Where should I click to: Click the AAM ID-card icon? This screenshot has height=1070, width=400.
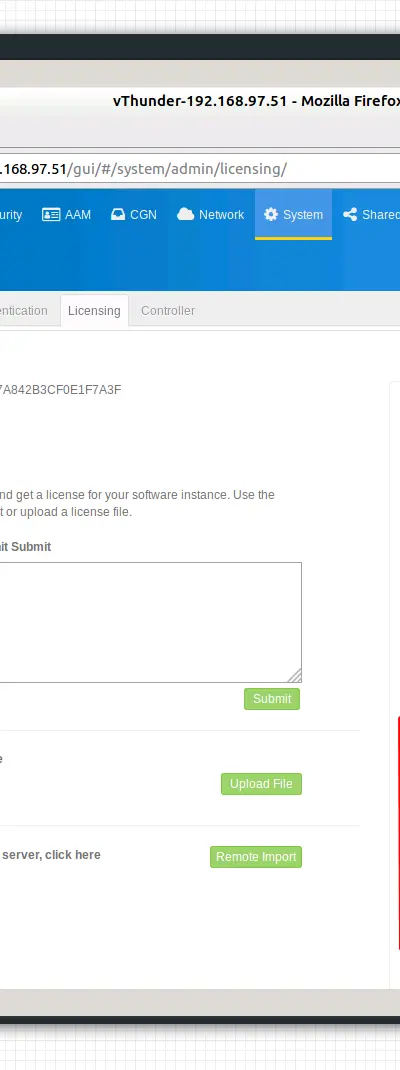coord(51,214)
